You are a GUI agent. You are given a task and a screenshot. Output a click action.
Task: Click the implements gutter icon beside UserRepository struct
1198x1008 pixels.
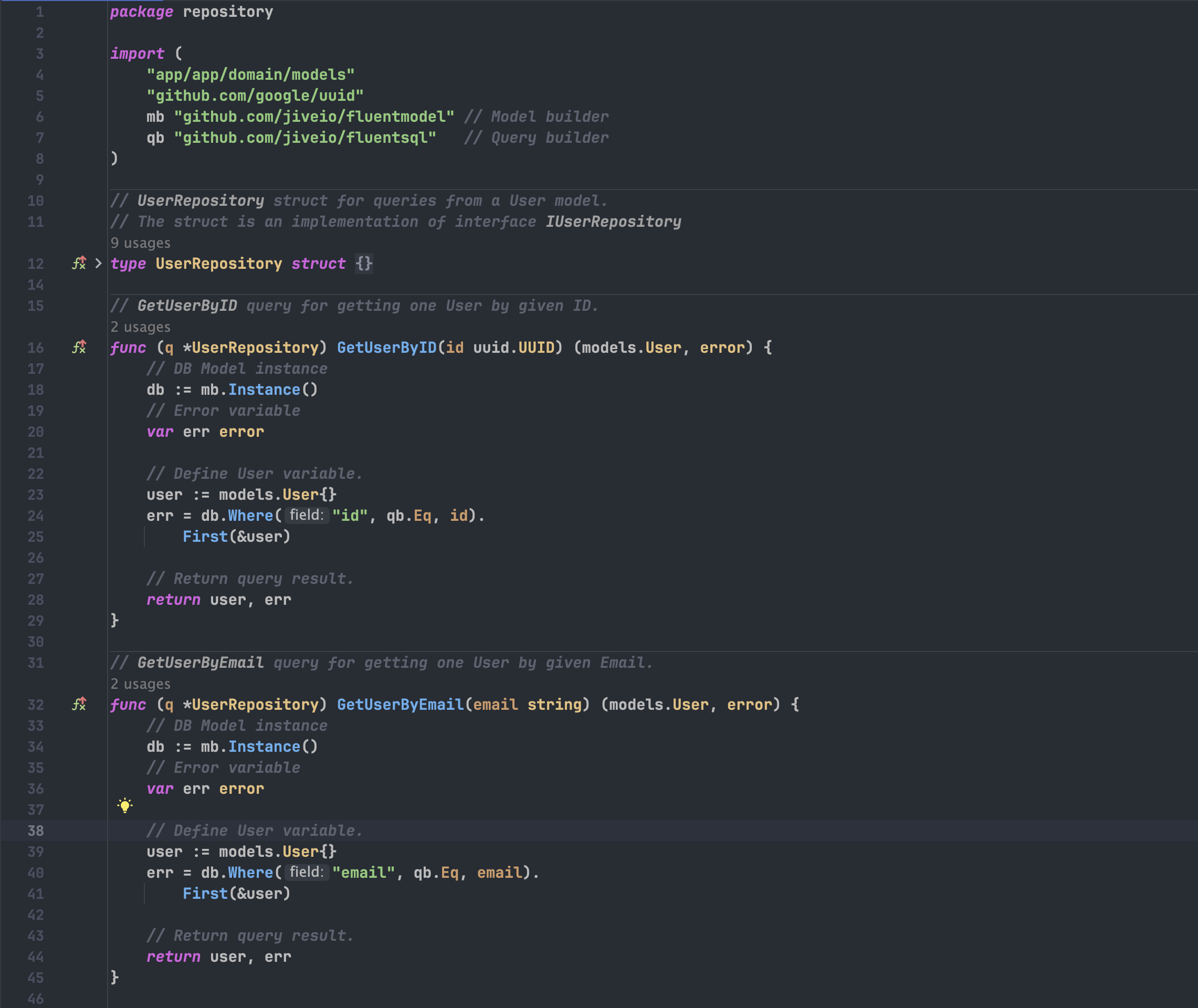[x=79, y=264]
